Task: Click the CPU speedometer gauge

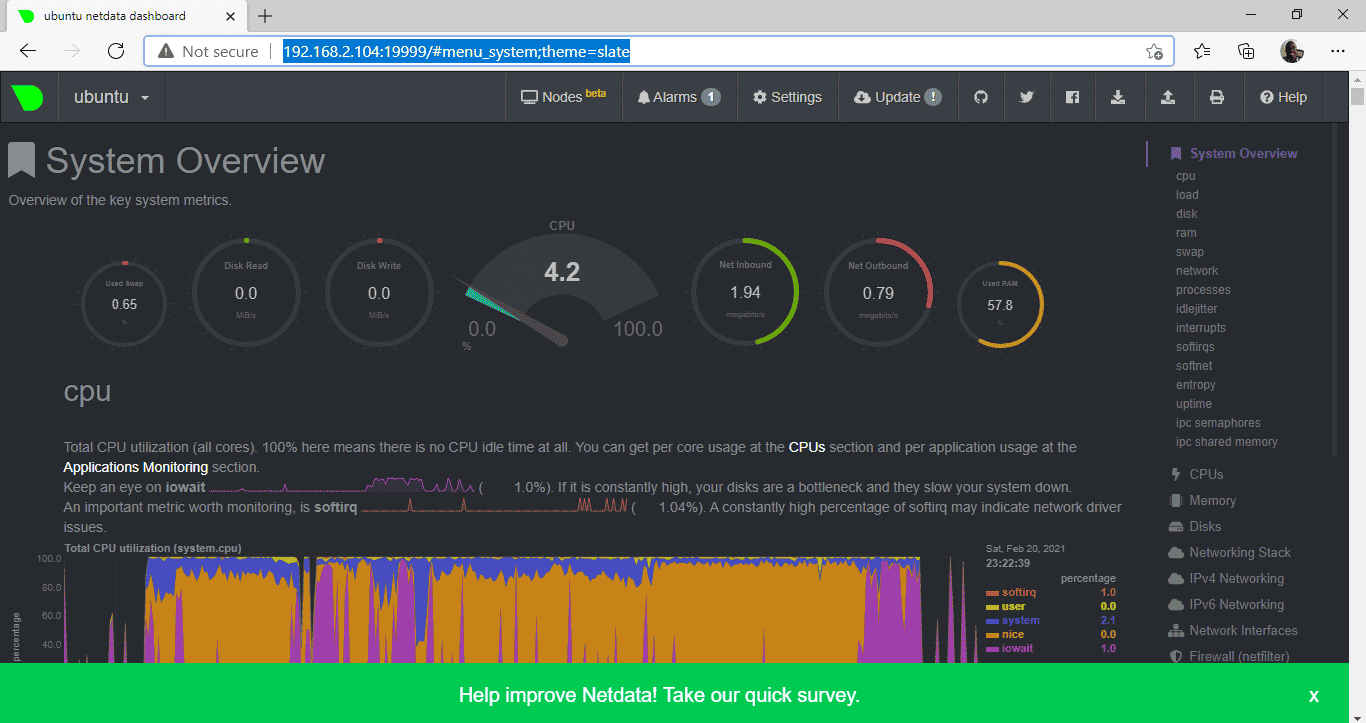Action: pyautogui.click(x=562, y=290)
